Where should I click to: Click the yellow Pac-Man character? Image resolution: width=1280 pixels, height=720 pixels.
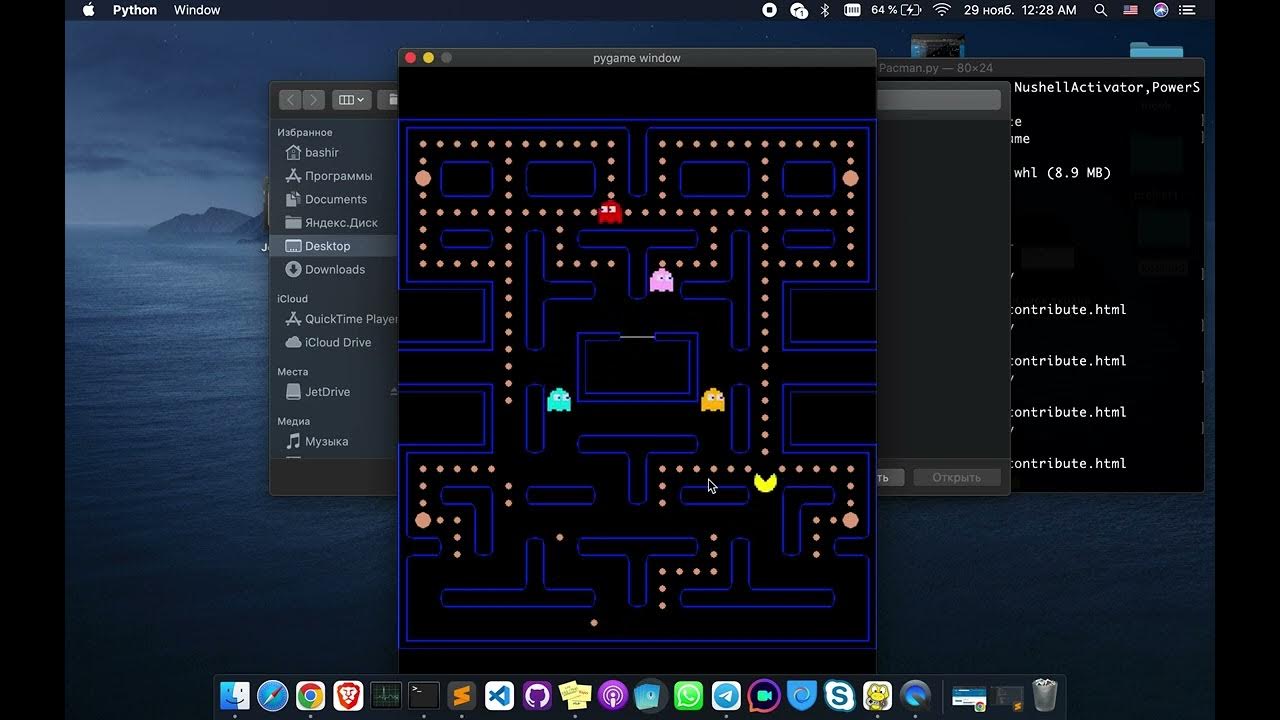(x=765, y=483)
